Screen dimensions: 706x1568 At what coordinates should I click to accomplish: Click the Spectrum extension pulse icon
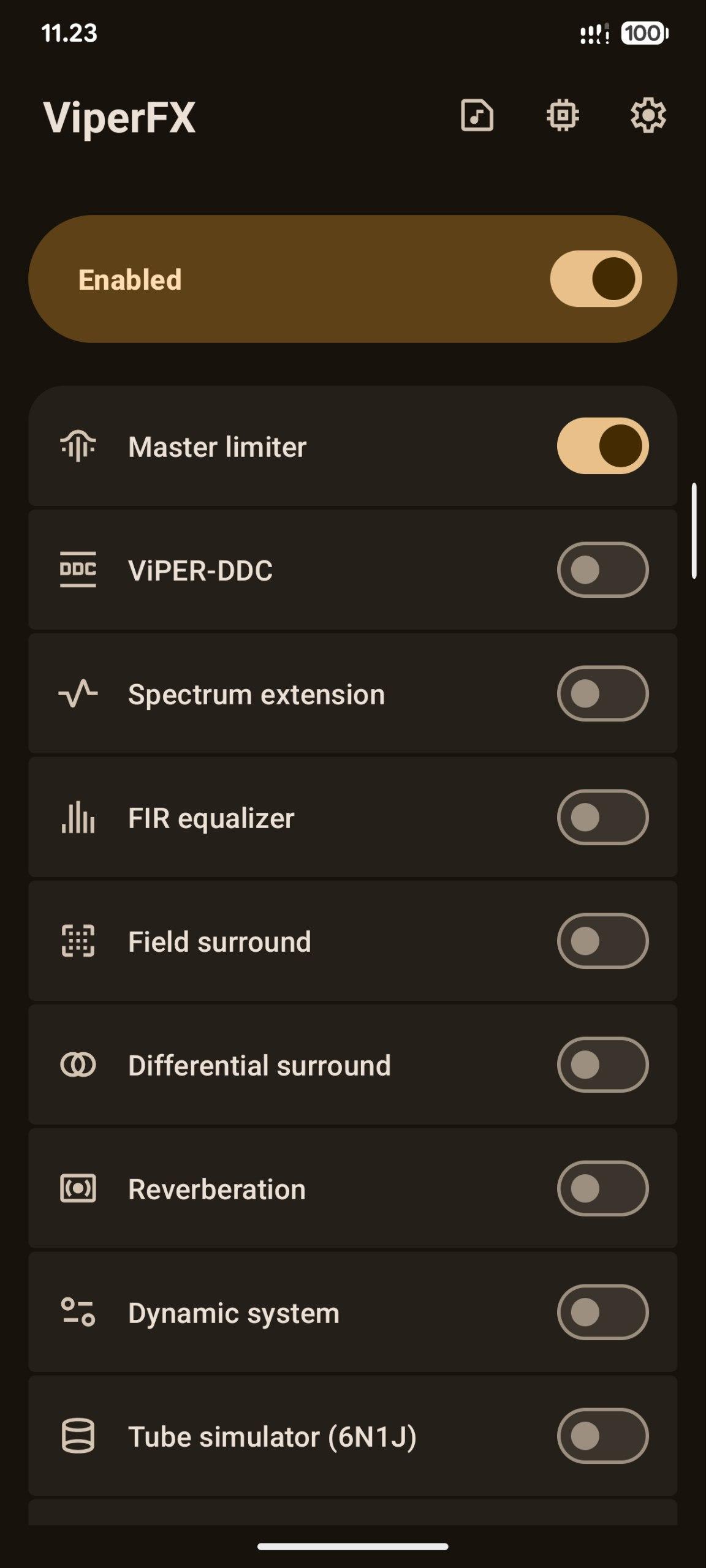click(78, 694)
